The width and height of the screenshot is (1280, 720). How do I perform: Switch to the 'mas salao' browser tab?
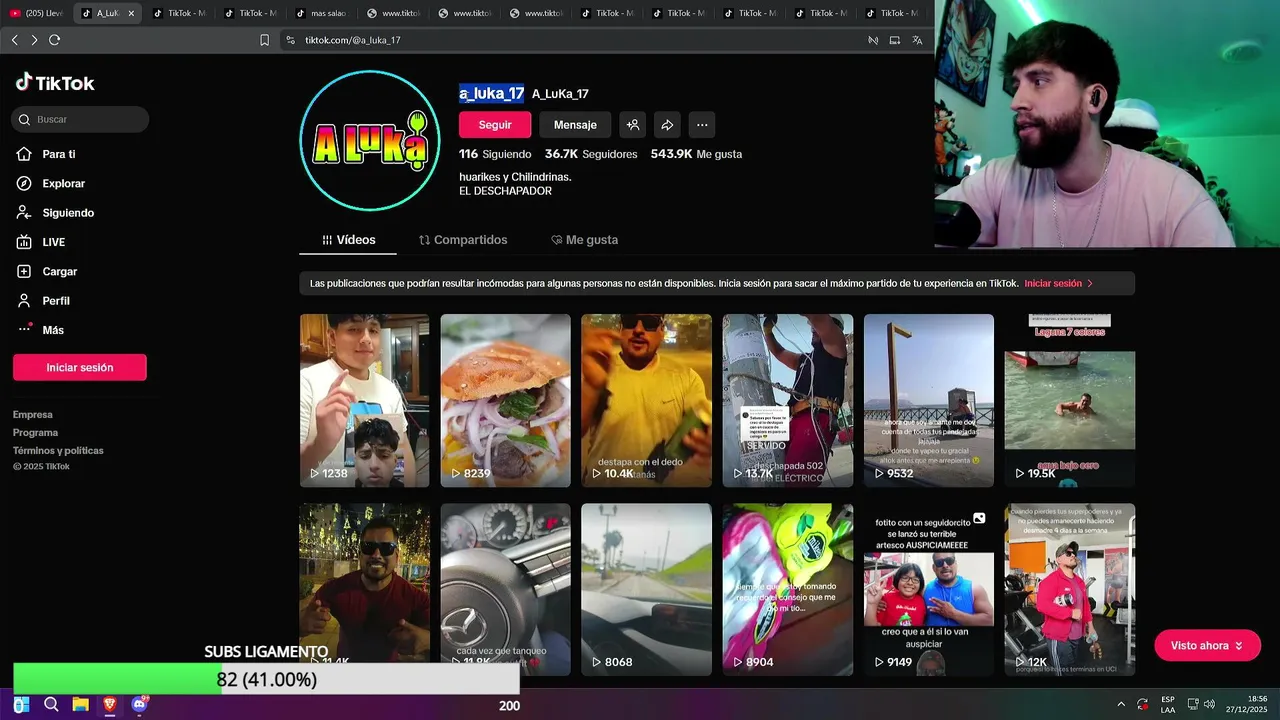click(323, 13)
